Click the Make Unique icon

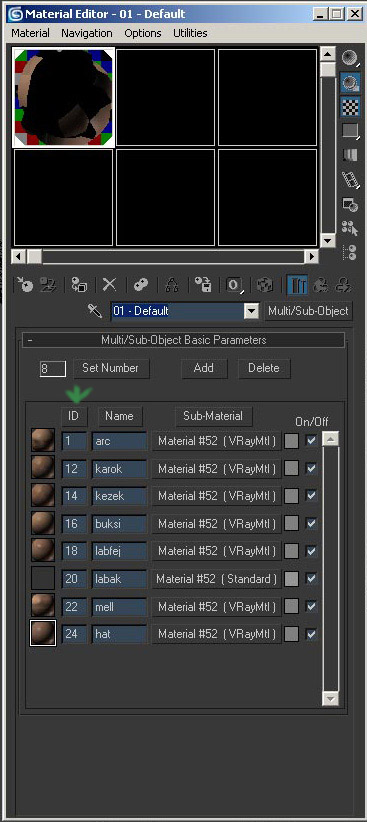171,285
